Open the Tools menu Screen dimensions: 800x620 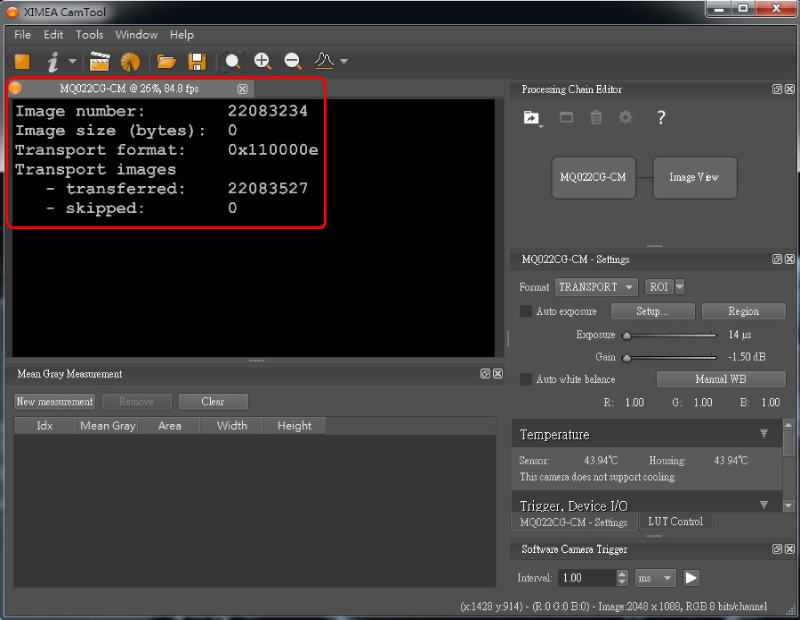point(89,35)
